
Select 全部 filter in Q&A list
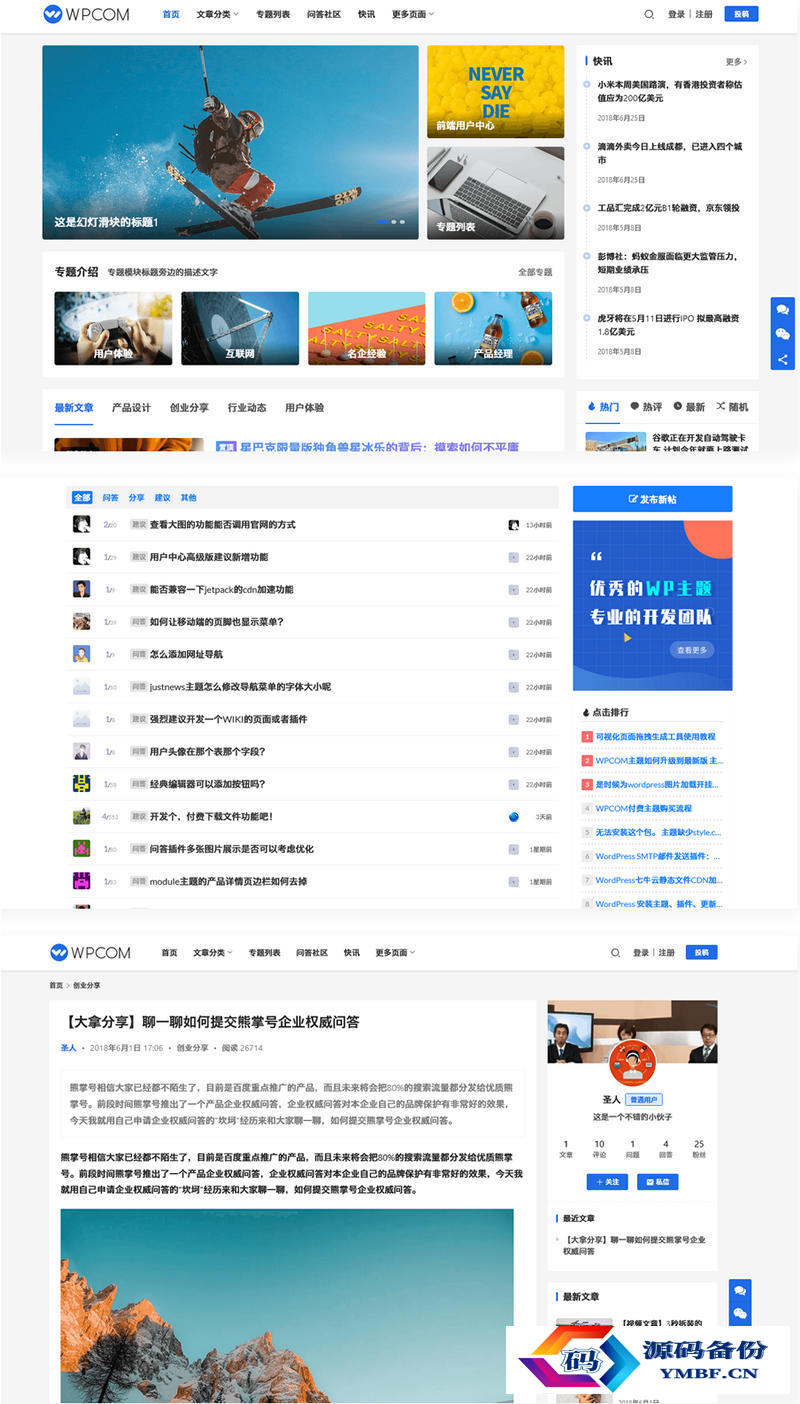coord(82,497)
